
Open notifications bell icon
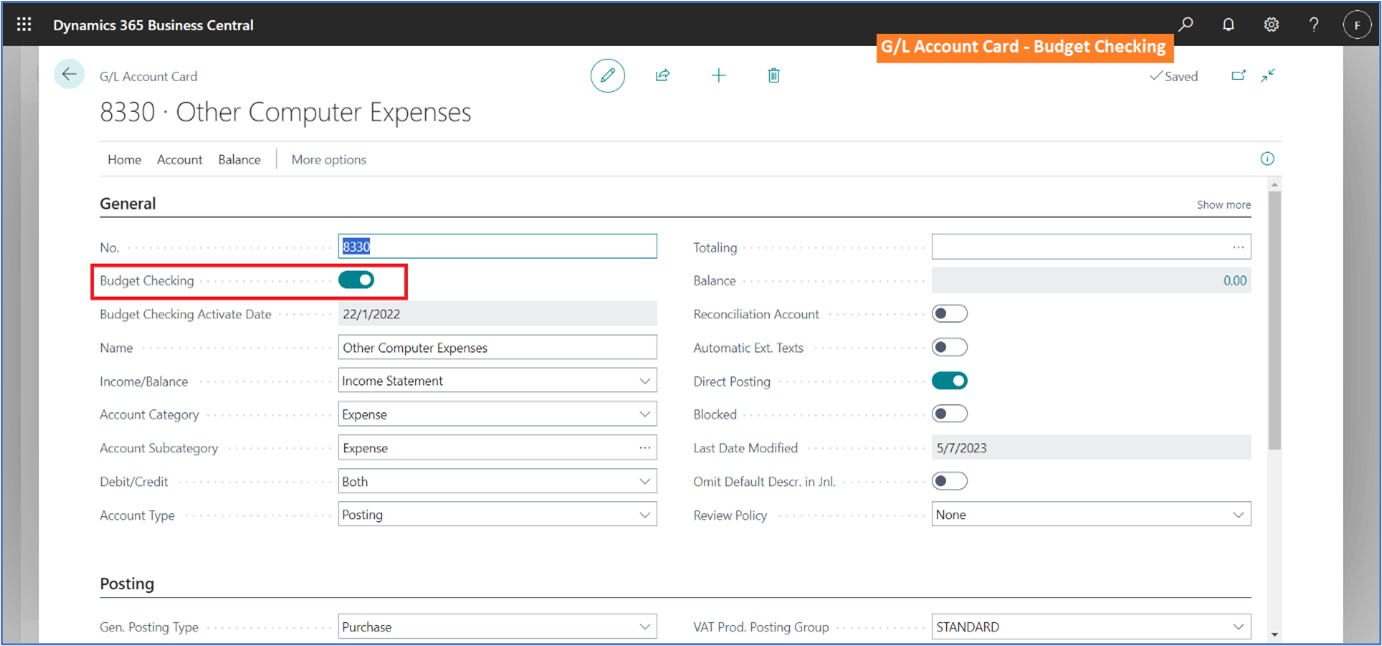(x=1228, y=24)
